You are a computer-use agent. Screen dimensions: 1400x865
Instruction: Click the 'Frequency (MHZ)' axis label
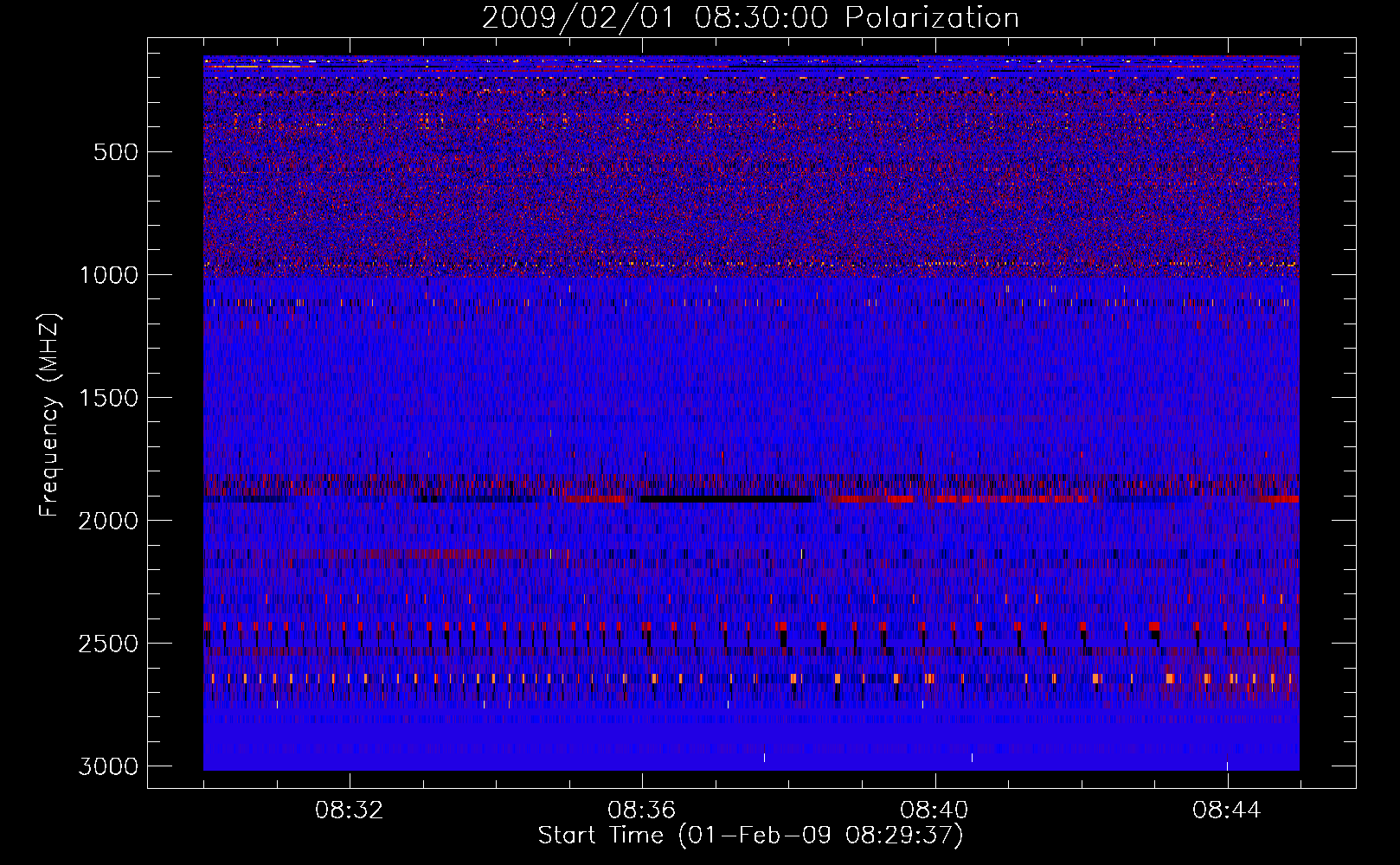pyautogui.click(x=49, y=415)
